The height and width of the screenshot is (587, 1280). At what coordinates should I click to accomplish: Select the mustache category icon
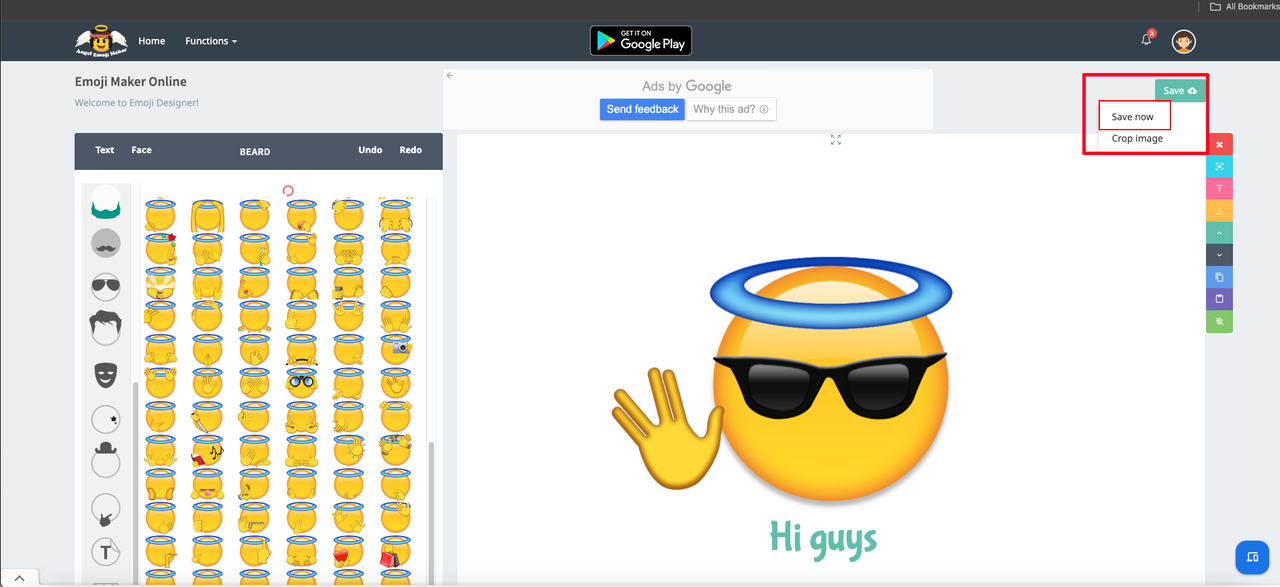105,243
